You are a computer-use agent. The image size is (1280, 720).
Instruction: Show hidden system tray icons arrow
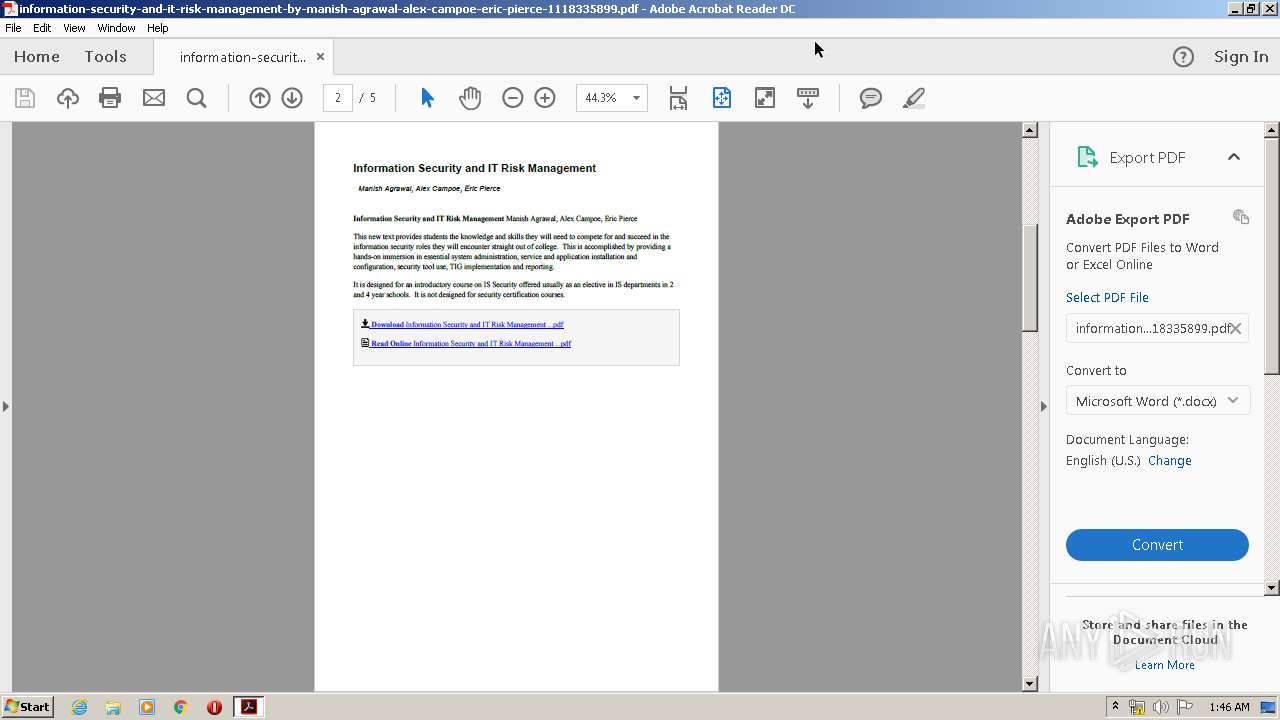click(1115, 707)
